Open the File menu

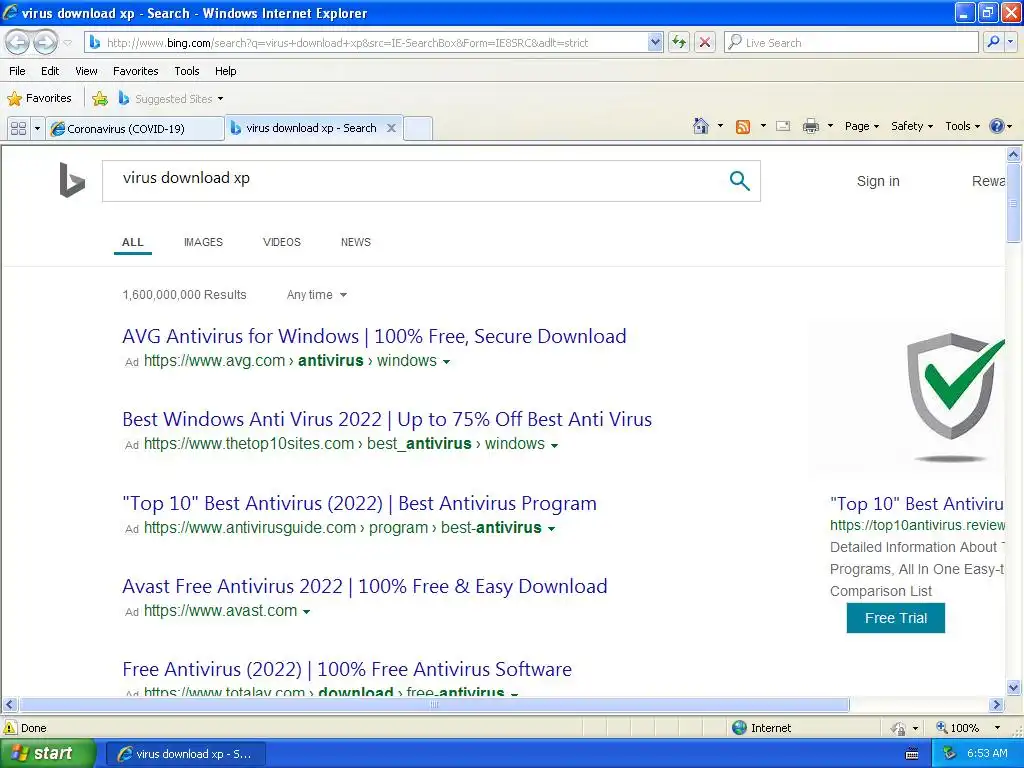[x=18, y=71]
